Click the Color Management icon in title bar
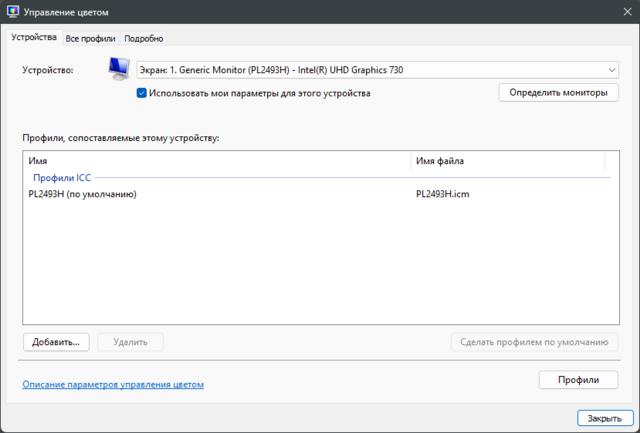640x433 pixels. pos(12,12)
